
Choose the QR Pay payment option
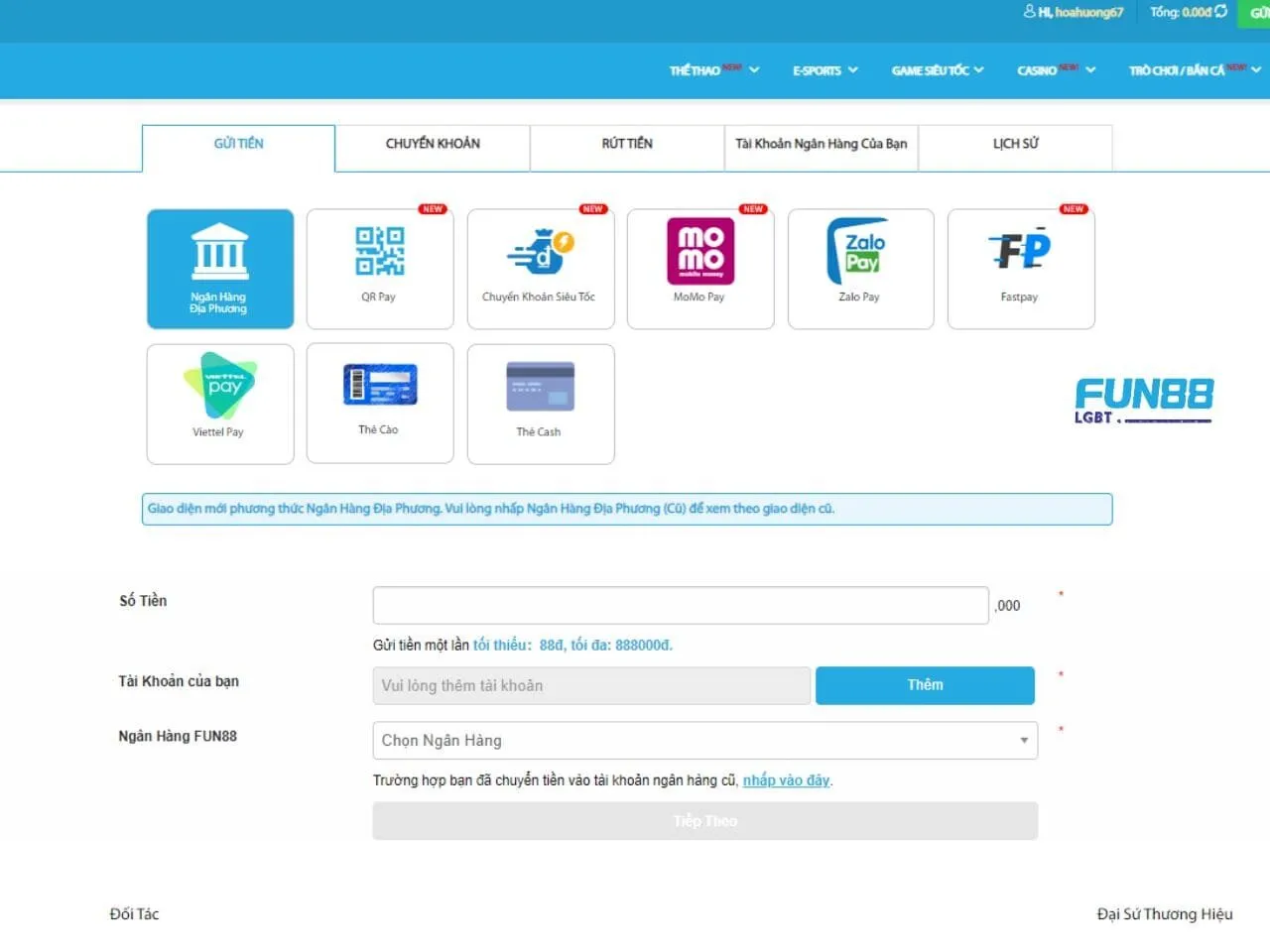[x=380, y=269]
